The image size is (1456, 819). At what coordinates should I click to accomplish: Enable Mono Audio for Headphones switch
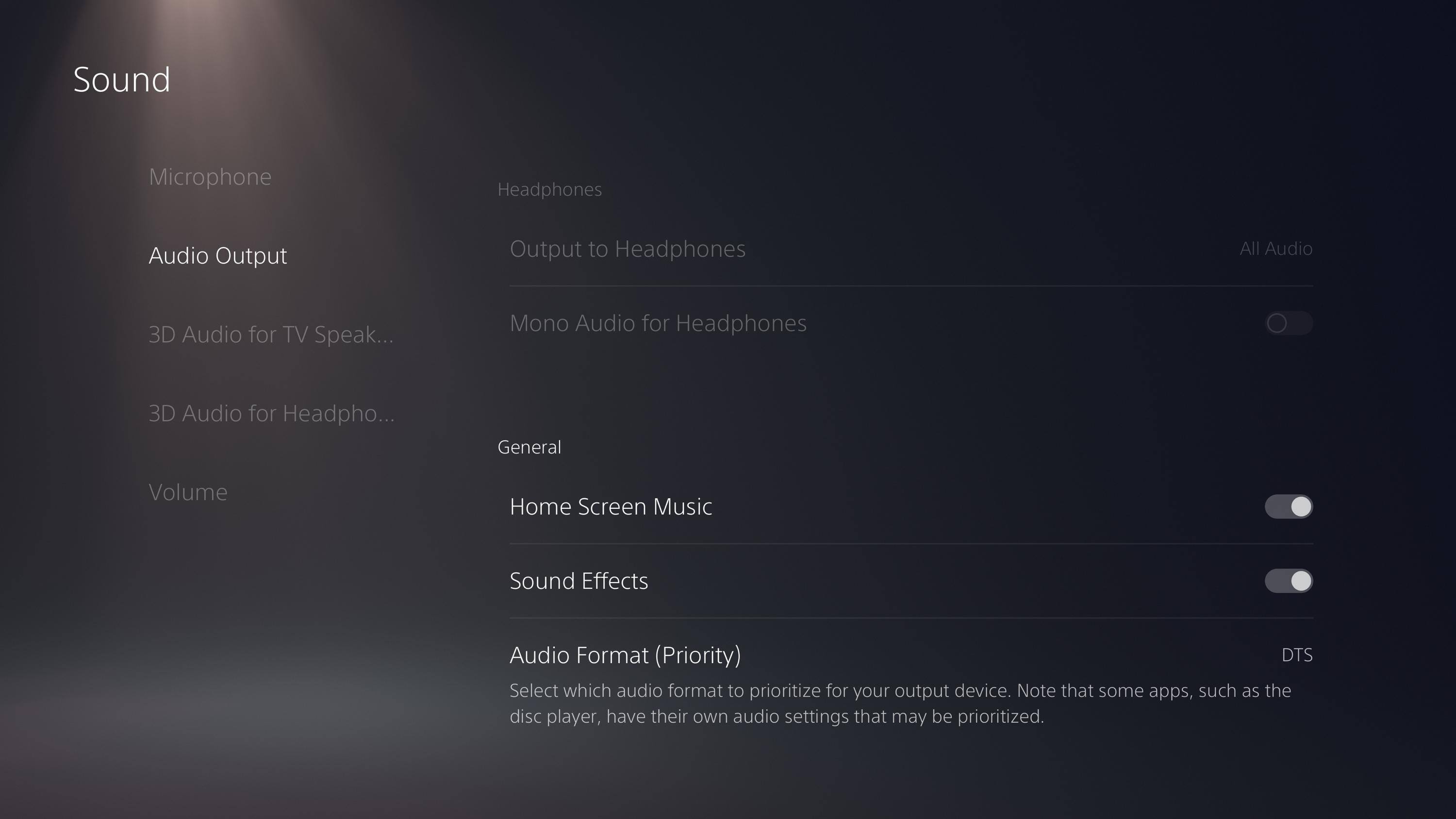point(1288,323)
